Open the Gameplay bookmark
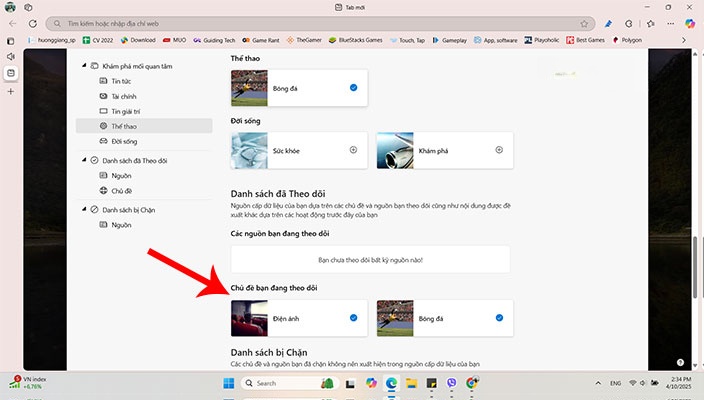The height and width of the screenshot is (400, 704). point(449,40)
